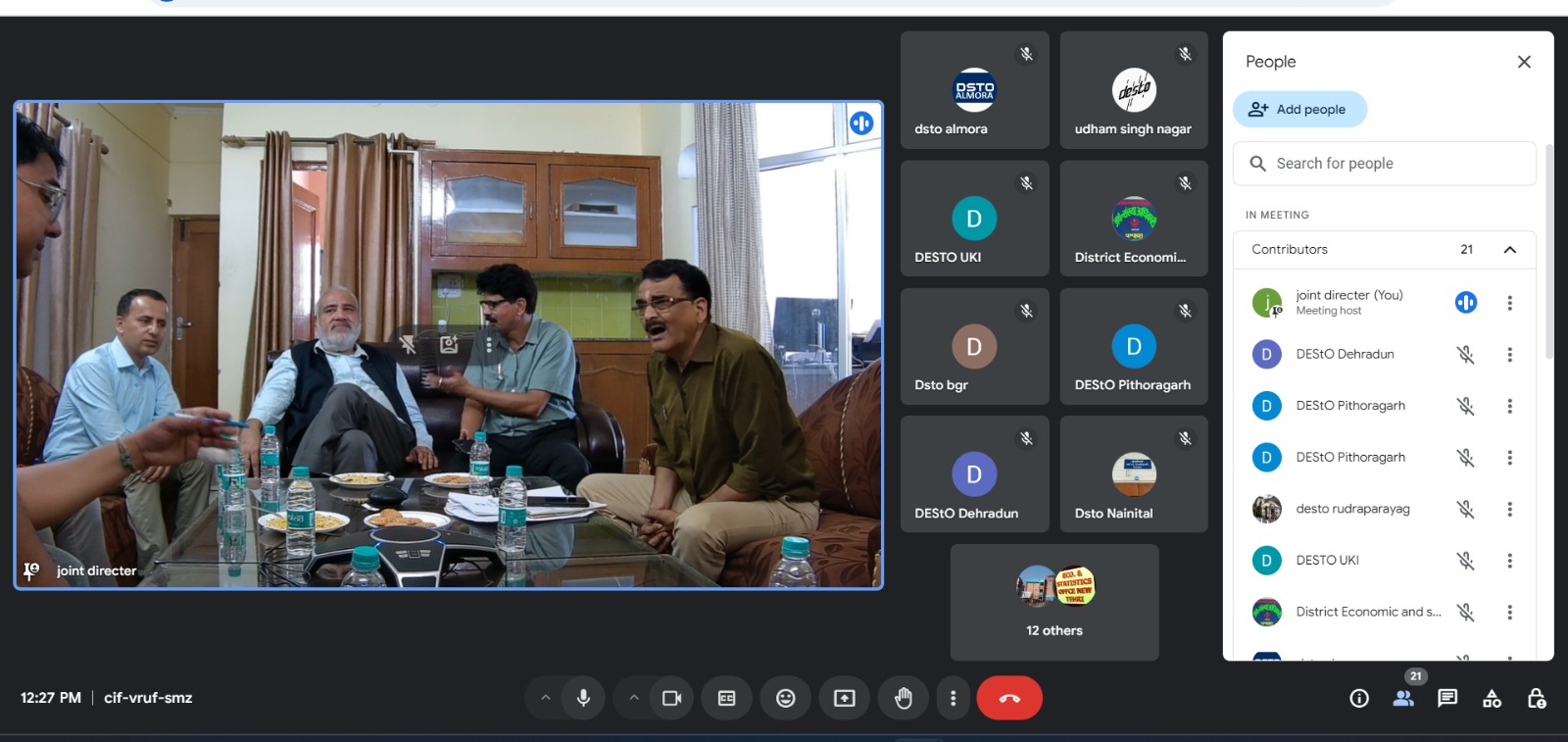
Task: Toggle the microphone mute button
Action: (x=583, y=698)
